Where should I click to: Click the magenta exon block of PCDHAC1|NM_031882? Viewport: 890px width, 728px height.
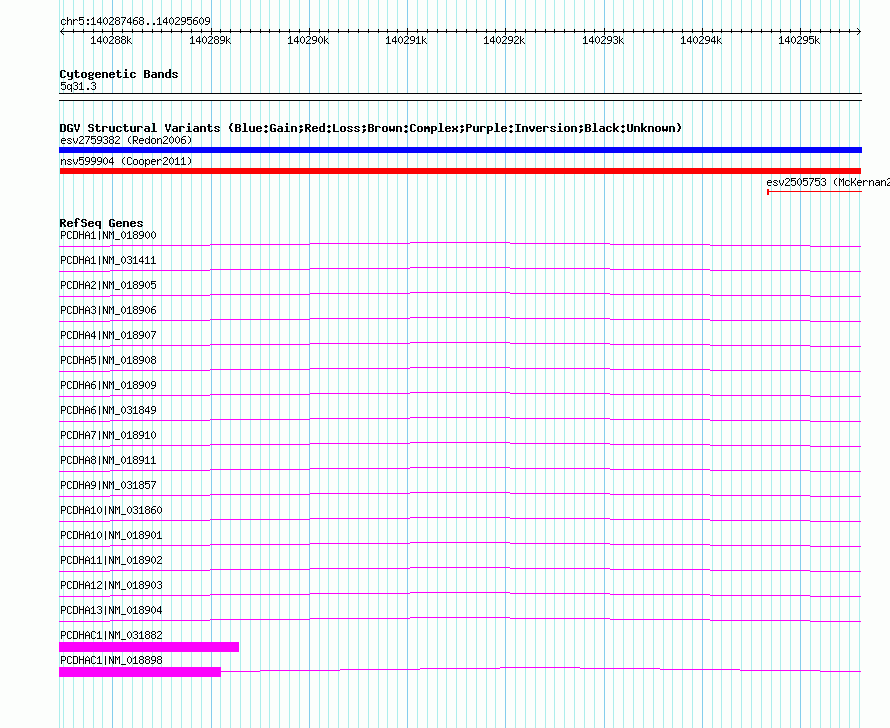click(x=149, y=647)
